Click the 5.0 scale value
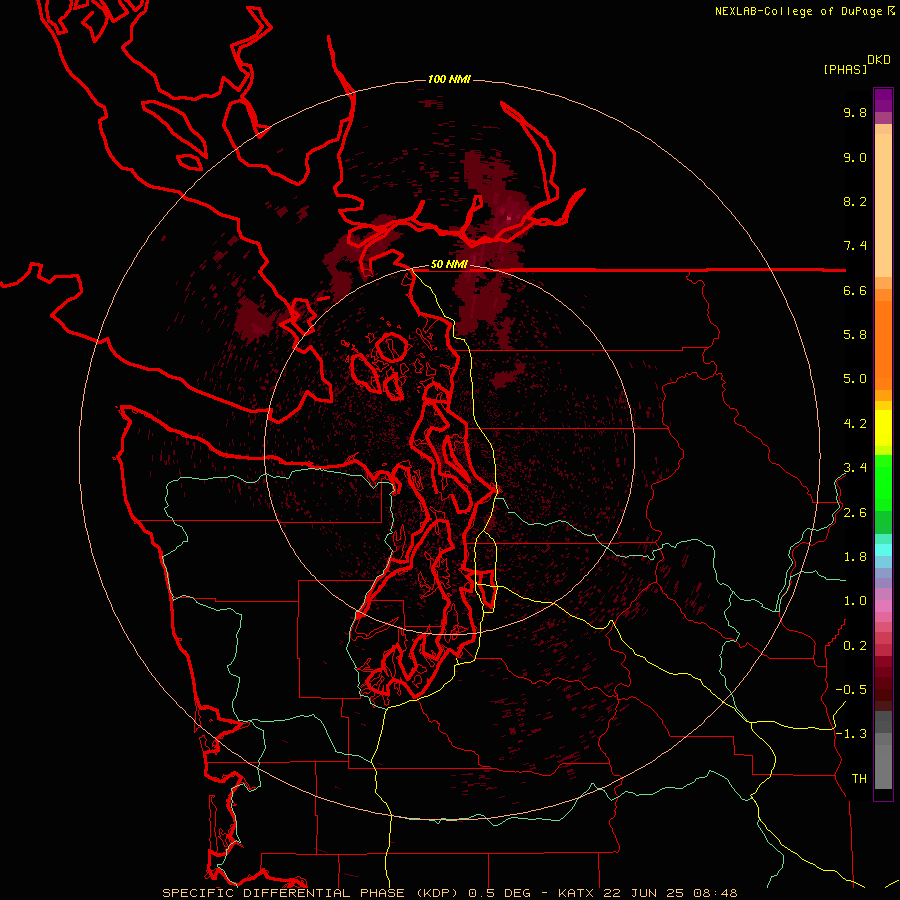The height and width of the screenshot is (900, 900). pos(855,379)
